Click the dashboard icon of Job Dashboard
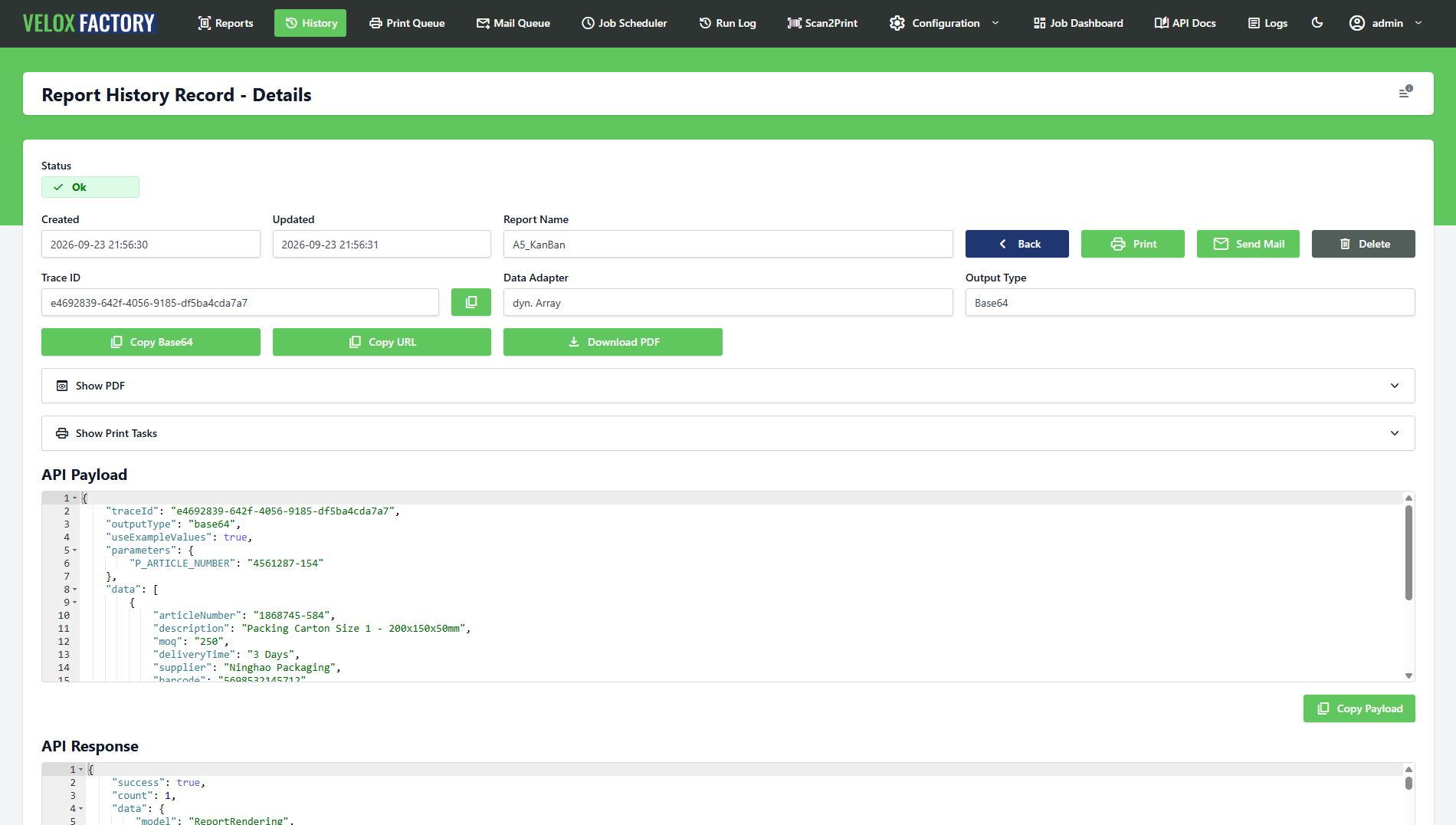 pyautogui.click(x=1039, y=23)
